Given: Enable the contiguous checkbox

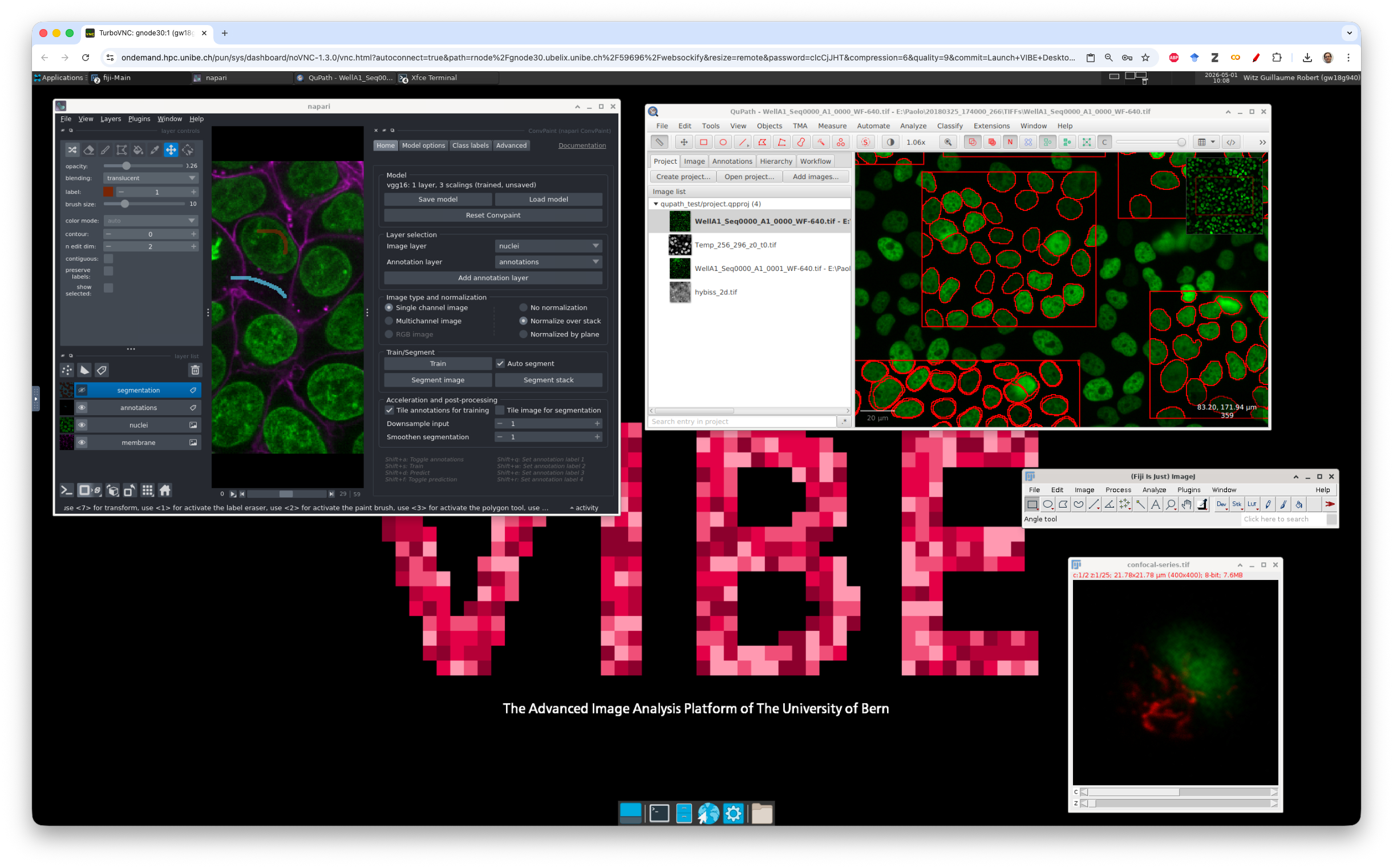Looking at the screenshot, I should click(108, 259).
